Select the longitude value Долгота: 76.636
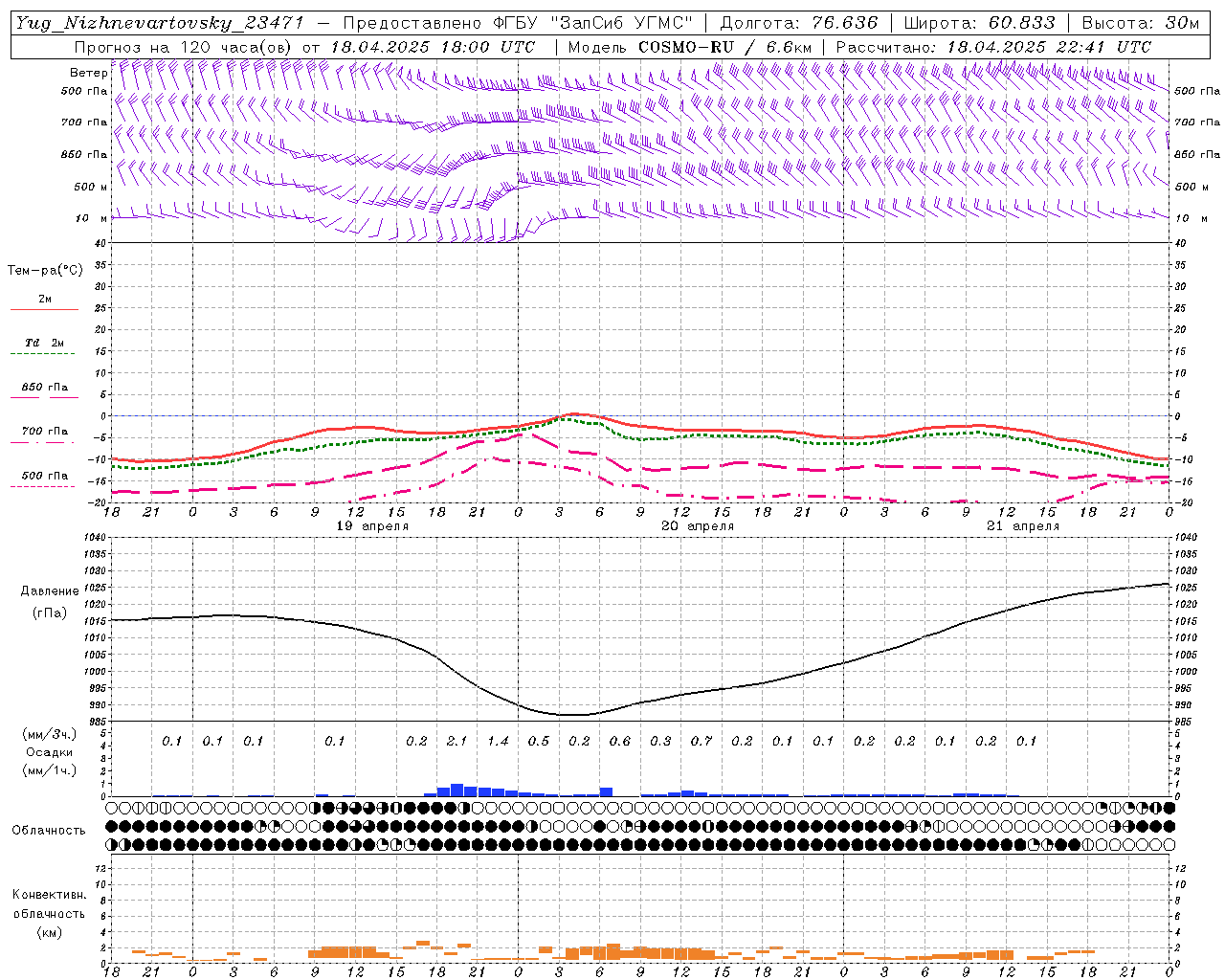This screenshot has width=1225, height=980. pos(798,23)
